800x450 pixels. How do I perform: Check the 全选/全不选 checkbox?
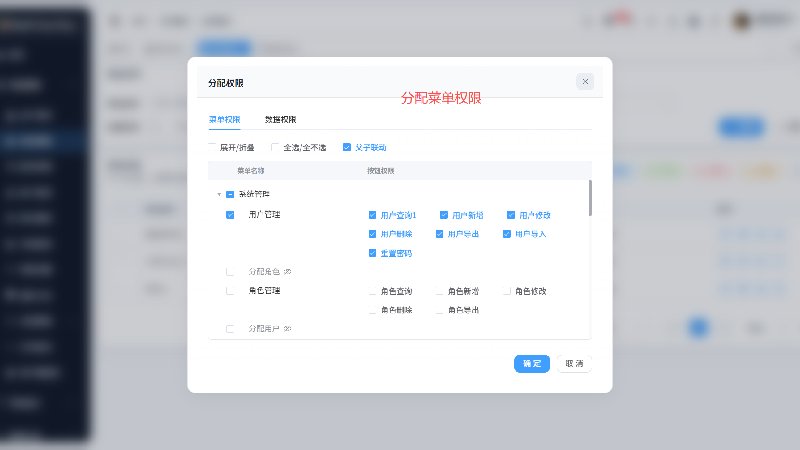(275, 147)
